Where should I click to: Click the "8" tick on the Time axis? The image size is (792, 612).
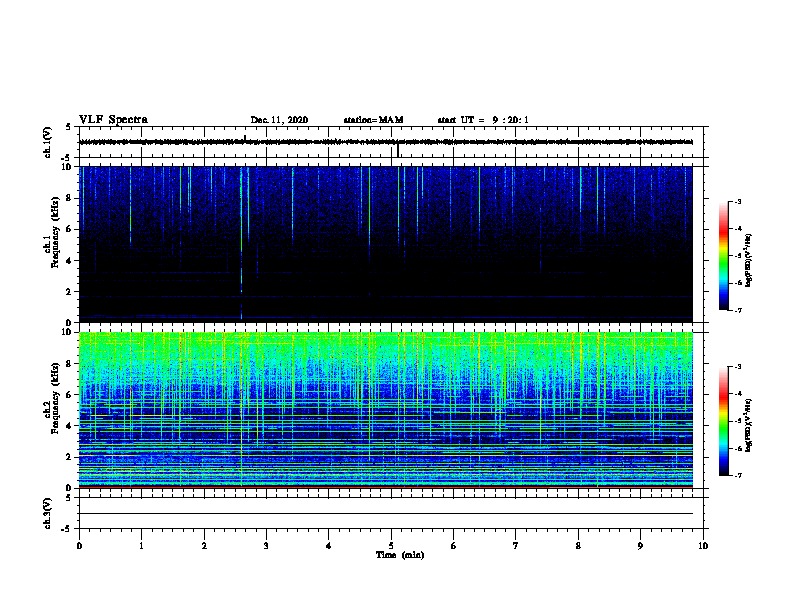point(578,546)
